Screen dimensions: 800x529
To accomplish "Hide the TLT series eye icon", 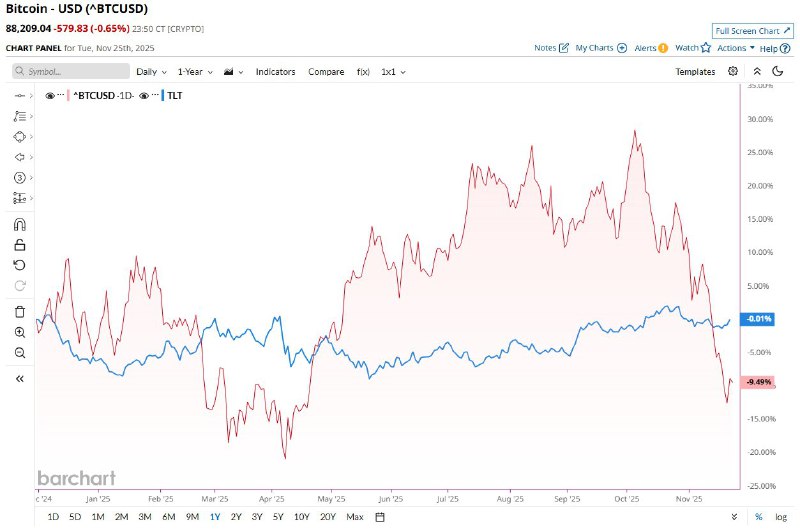I will tap(144, 95).
